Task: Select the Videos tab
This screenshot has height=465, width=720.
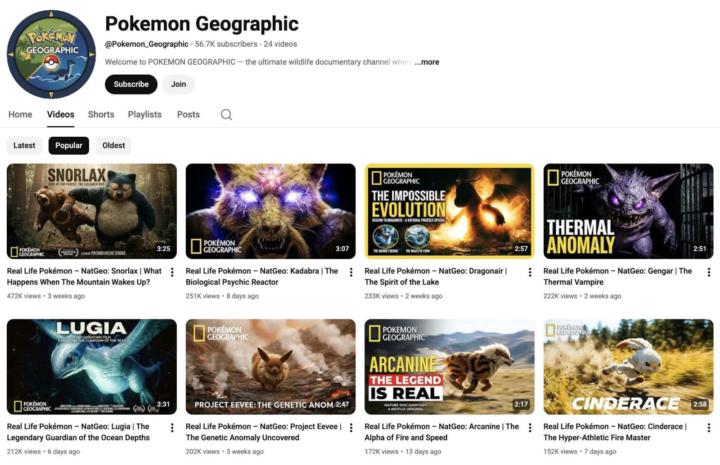Action: tap(61, 114)
